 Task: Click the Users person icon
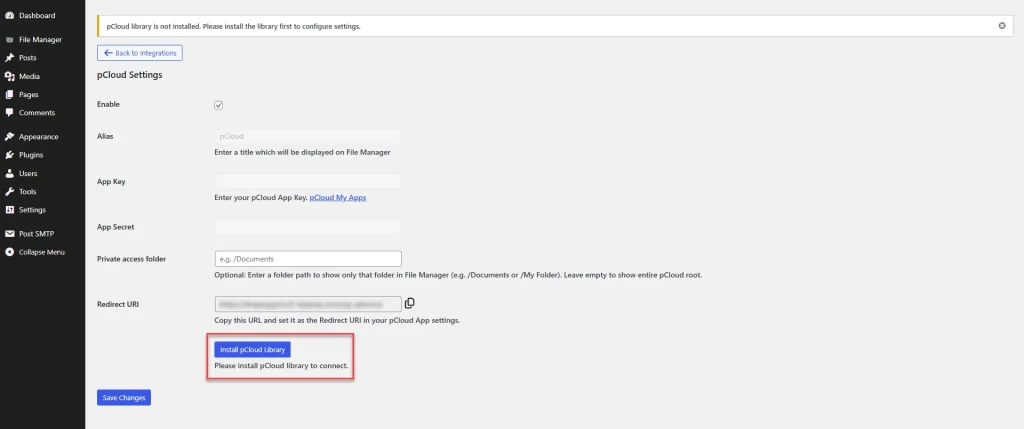coord(10,174)
